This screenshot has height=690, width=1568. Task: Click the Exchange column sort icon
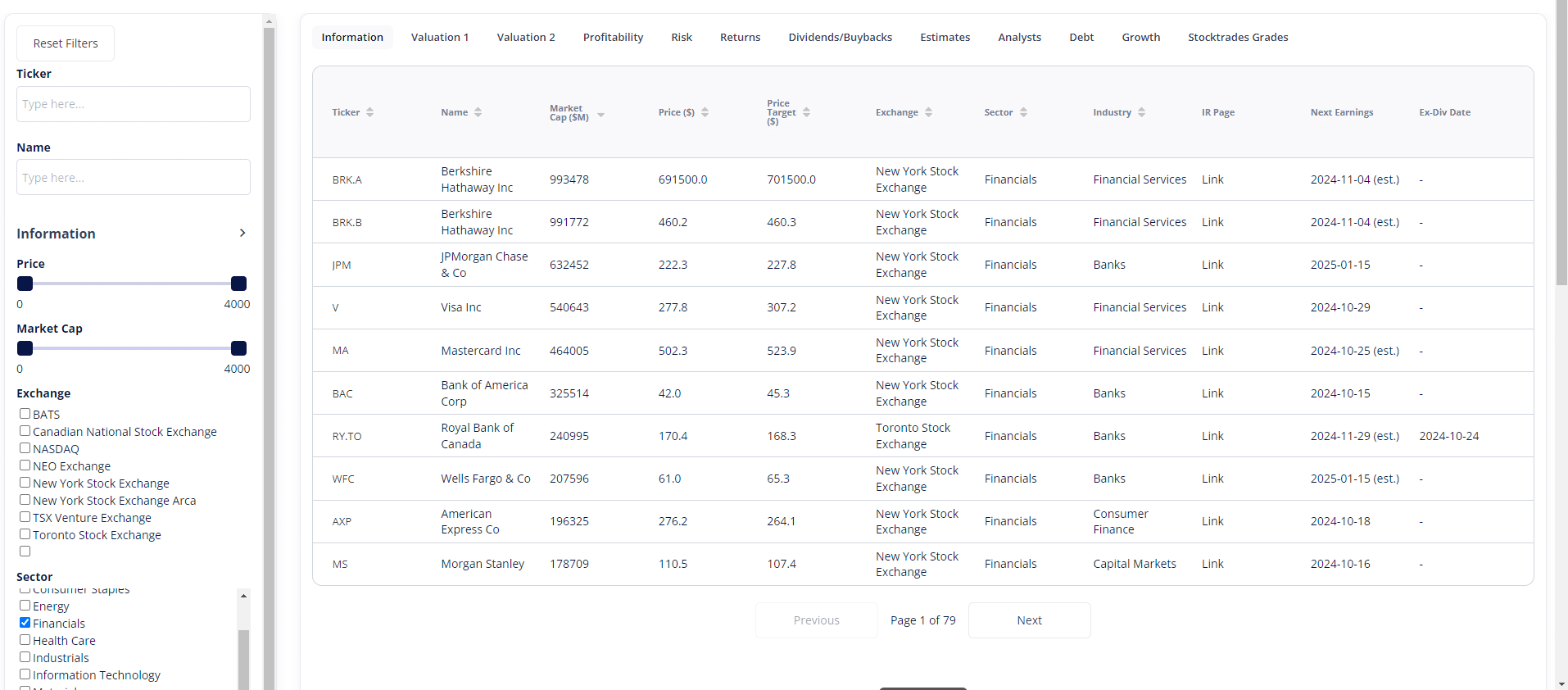coord(928,112)
